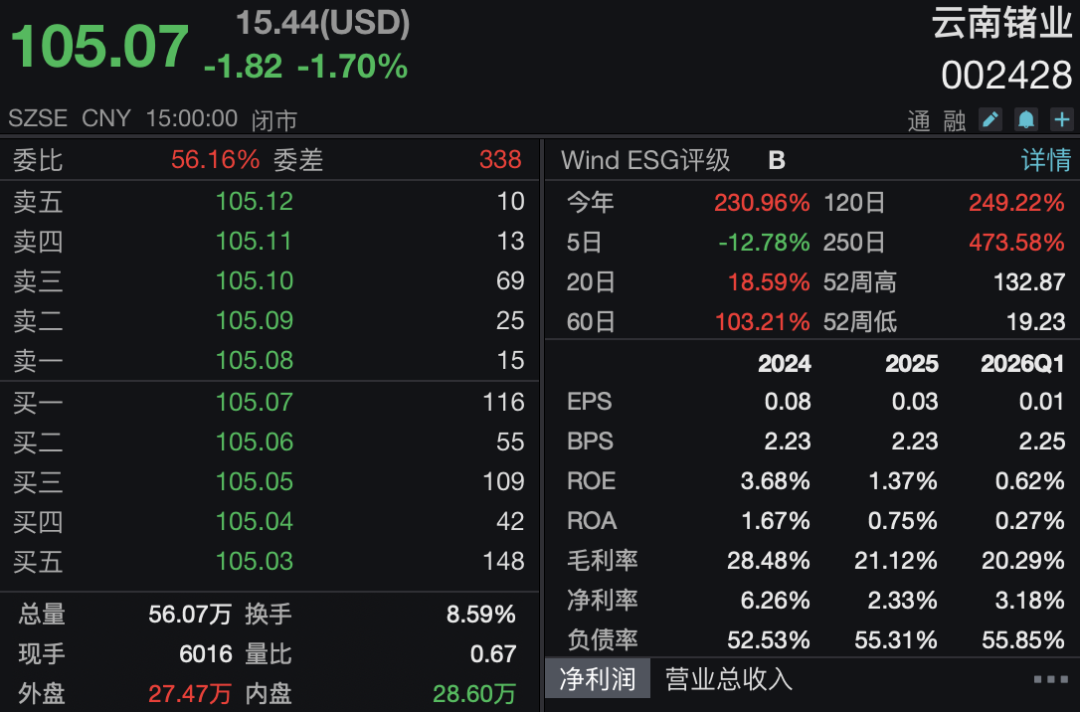Select the 卖一 price 105.08

tap(254, 360)
